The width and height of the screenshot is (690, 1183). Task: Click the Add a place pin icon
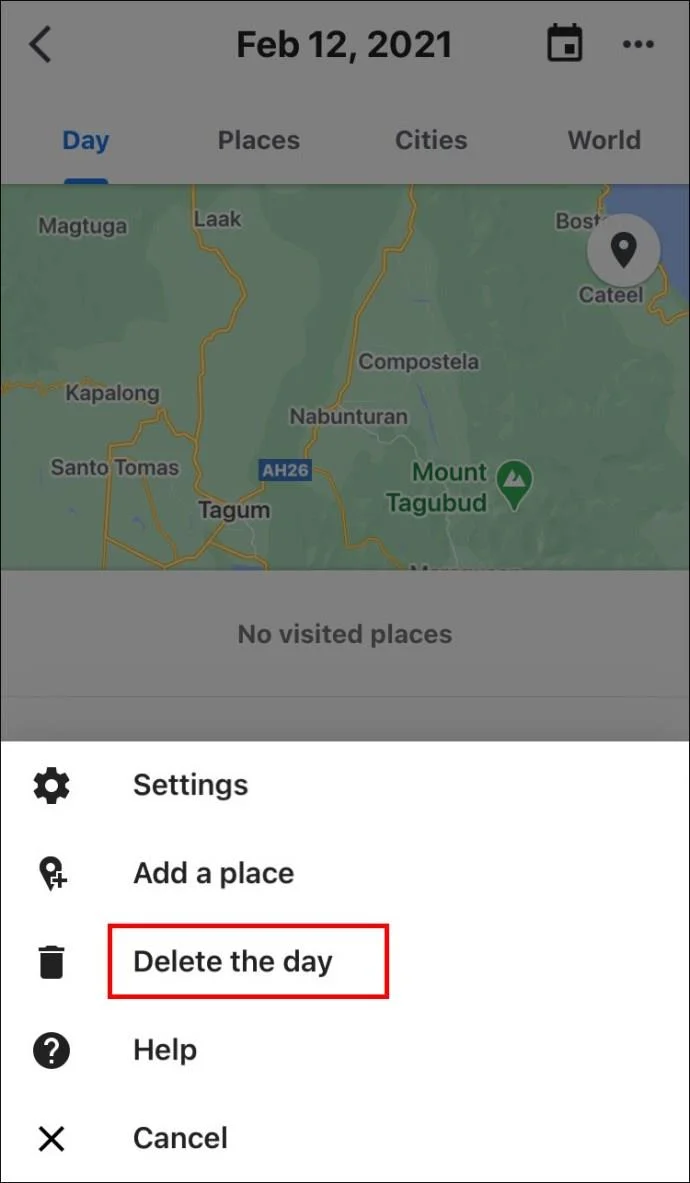[50, 873]
